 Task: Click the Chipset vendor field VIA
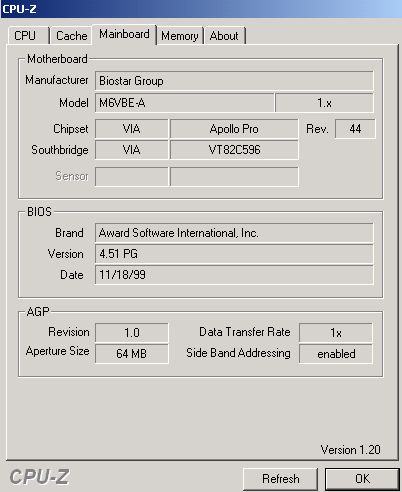132,129
